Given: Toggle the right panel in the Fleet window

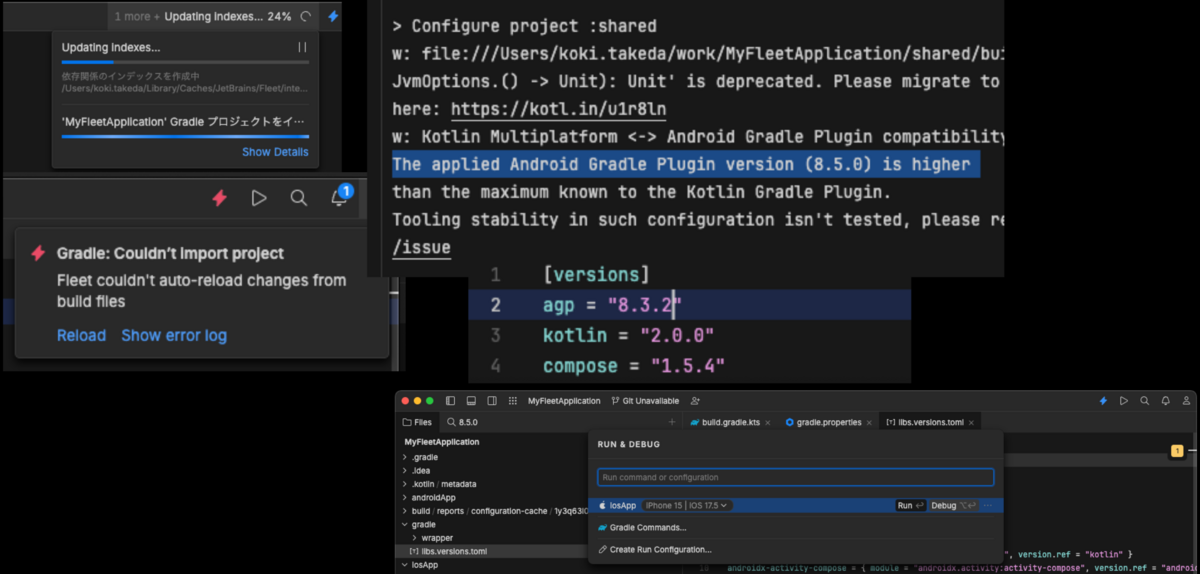Looking at the screenshot, I should pos(491,401).
